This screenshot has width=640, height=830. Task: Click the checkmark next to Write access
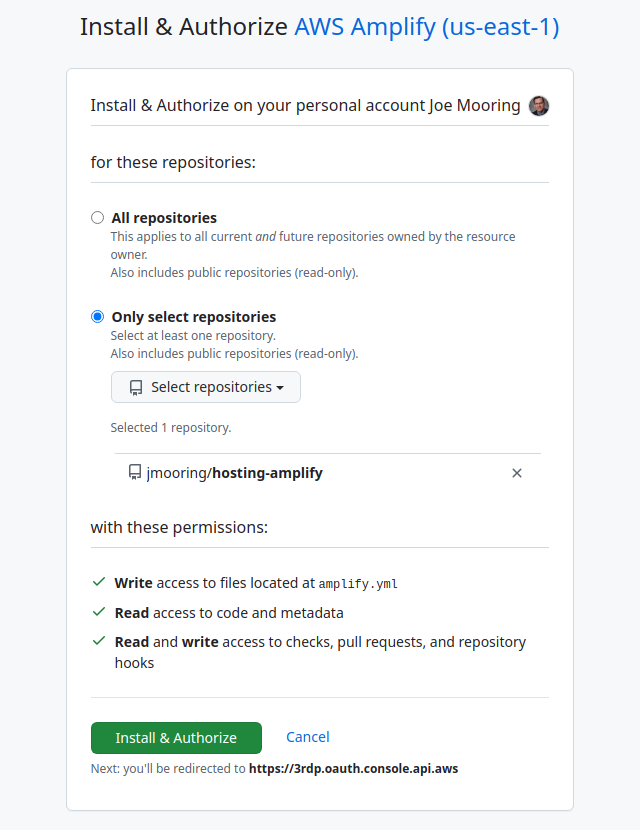(x=98, y=582)
